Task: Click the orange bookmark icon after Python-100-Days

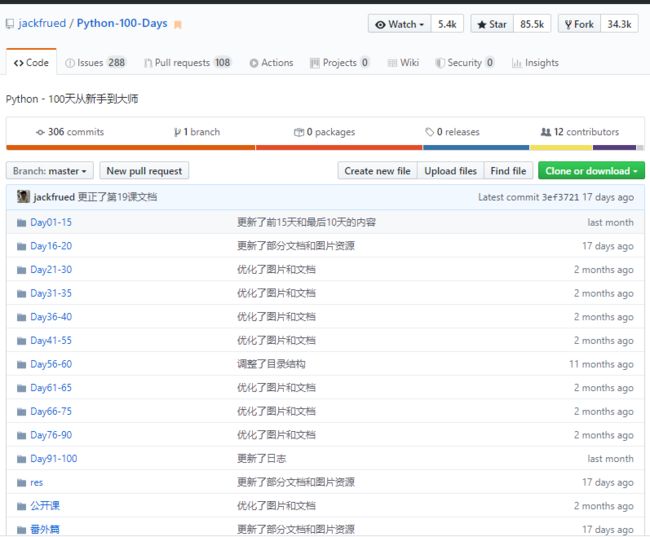Action: [x=178, y=25]
